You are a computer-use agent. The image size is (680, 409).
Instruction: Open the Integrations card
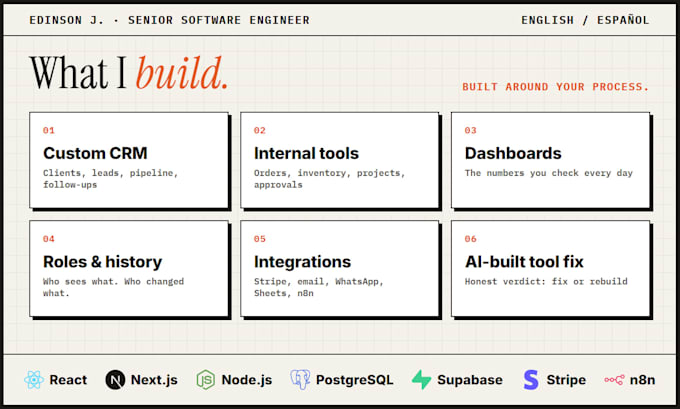[340, 269]
